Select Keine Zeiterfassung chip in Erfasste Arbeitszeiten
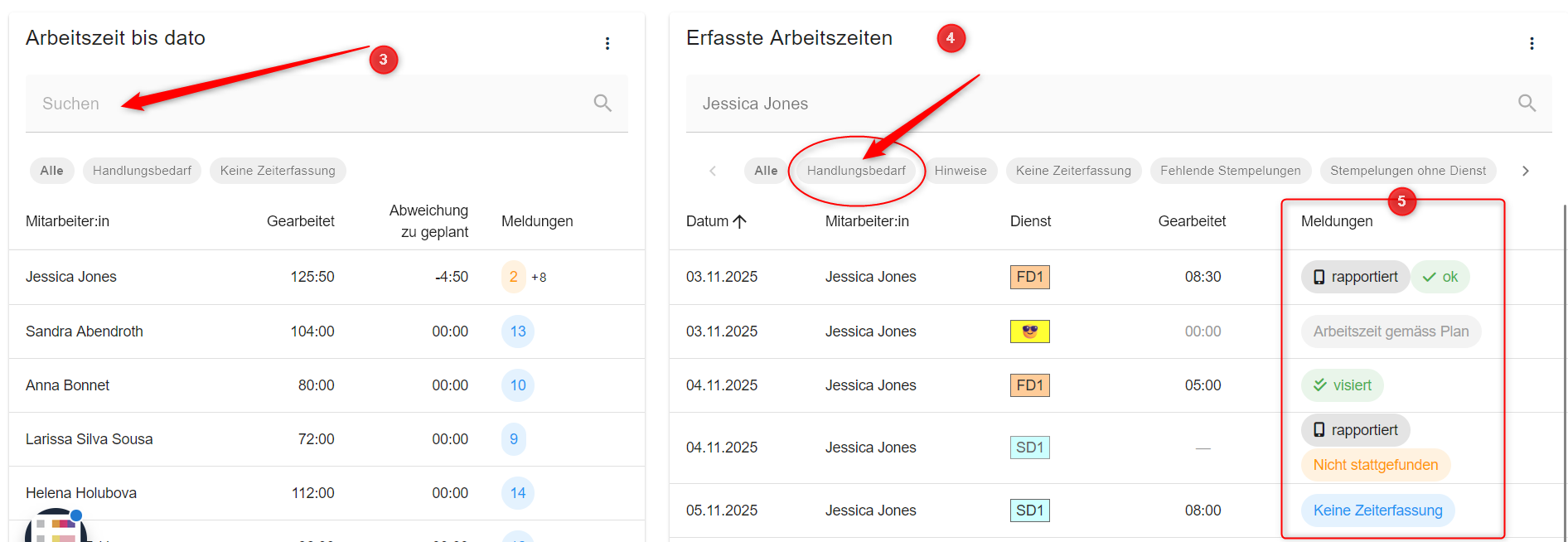Image resolution: width=1568 pixels, height=542 pixels. 1073,171
